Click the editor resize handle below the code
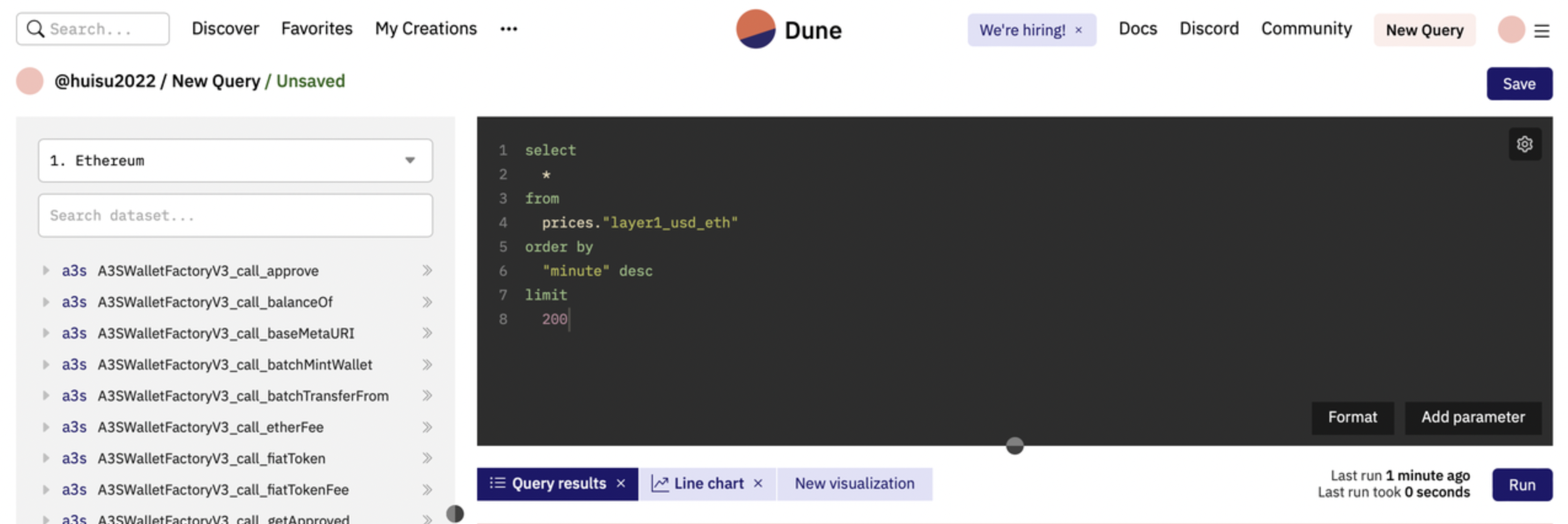1568x524 pixels. tap(1014, 446)
